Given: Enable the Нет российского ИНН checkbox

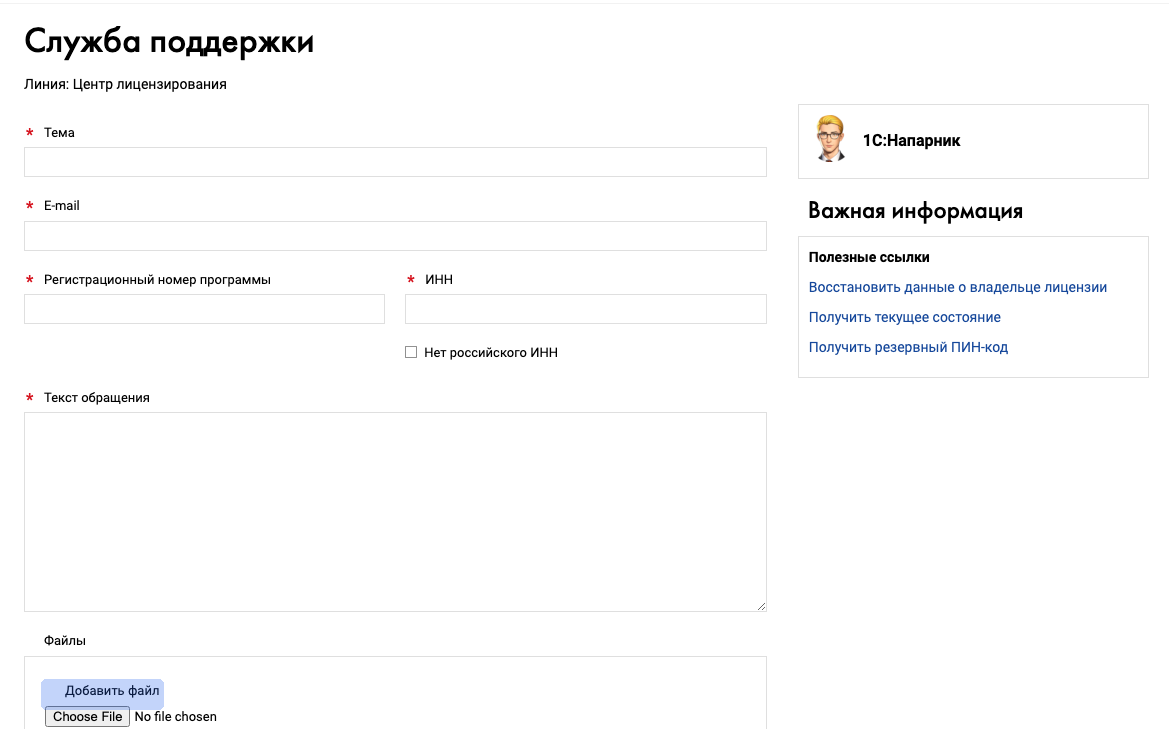Looking at the screenshot, I should 411,352.
